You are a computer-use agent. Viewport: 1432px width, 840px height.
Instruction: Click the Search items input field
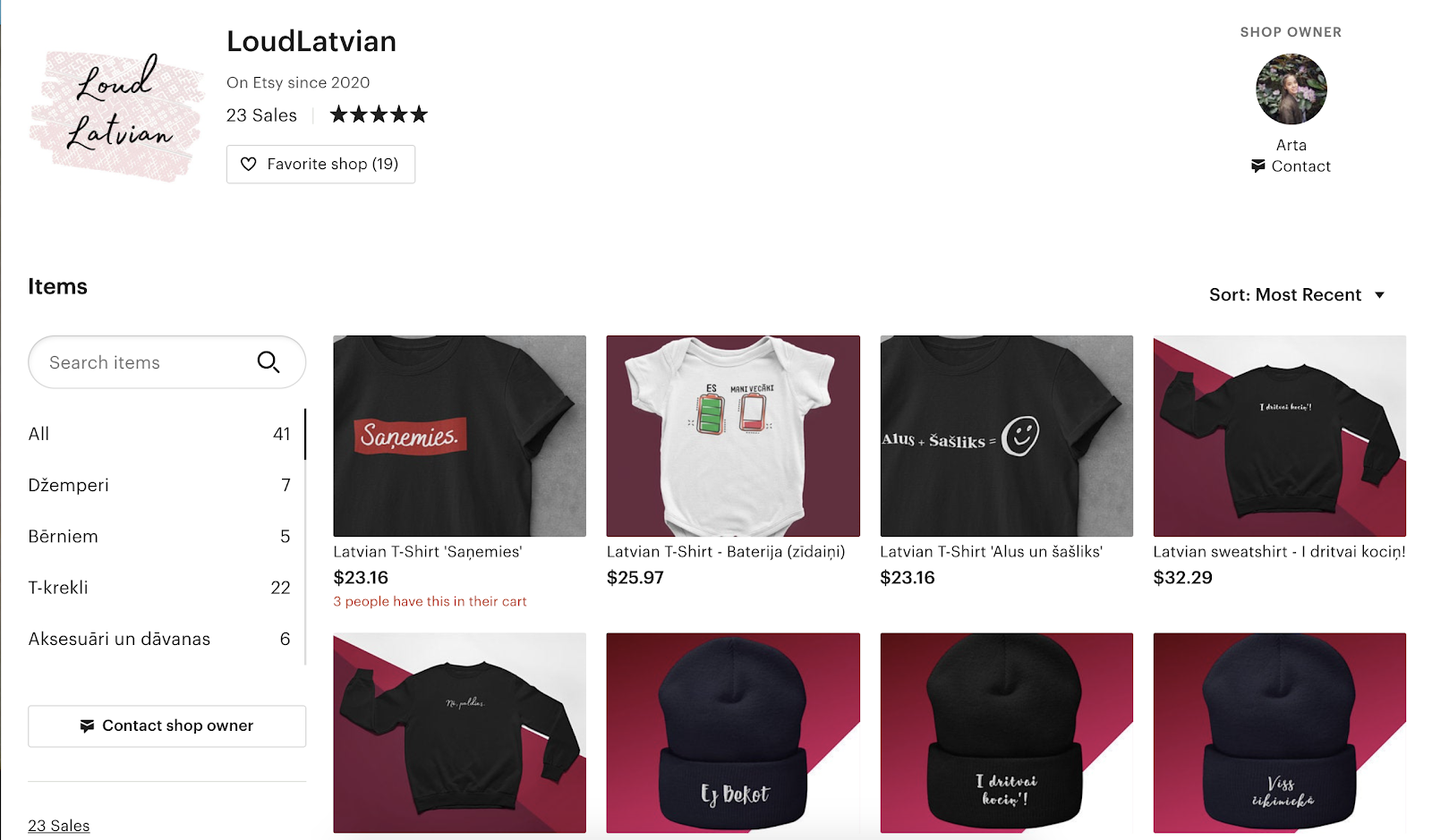click(166, 362)
